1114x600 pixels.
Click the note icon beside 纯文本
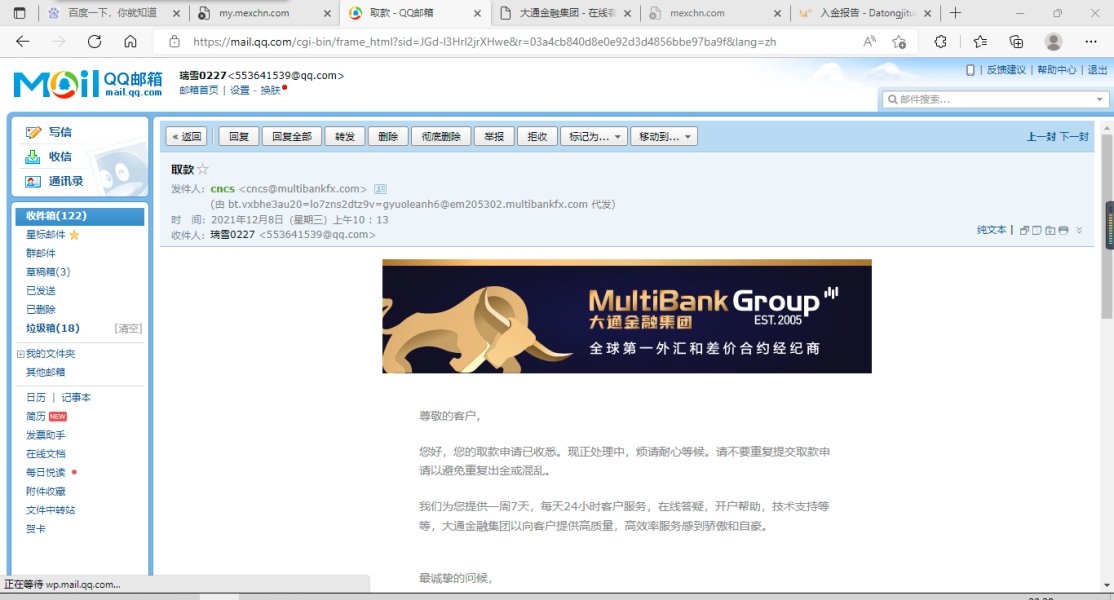pyautogui.click(x=1037, y=230)
